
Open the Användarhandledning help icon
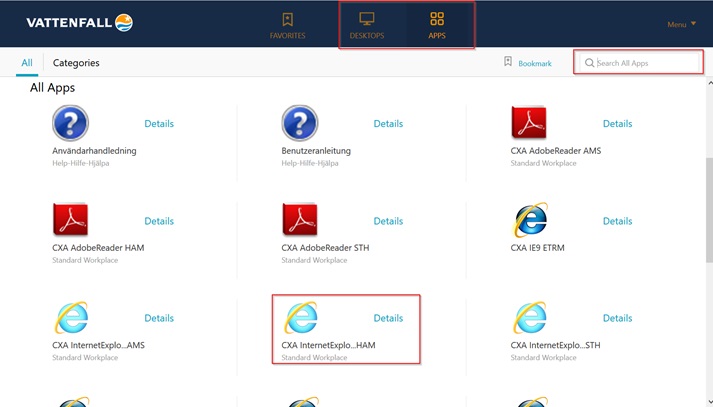[70, 123]
